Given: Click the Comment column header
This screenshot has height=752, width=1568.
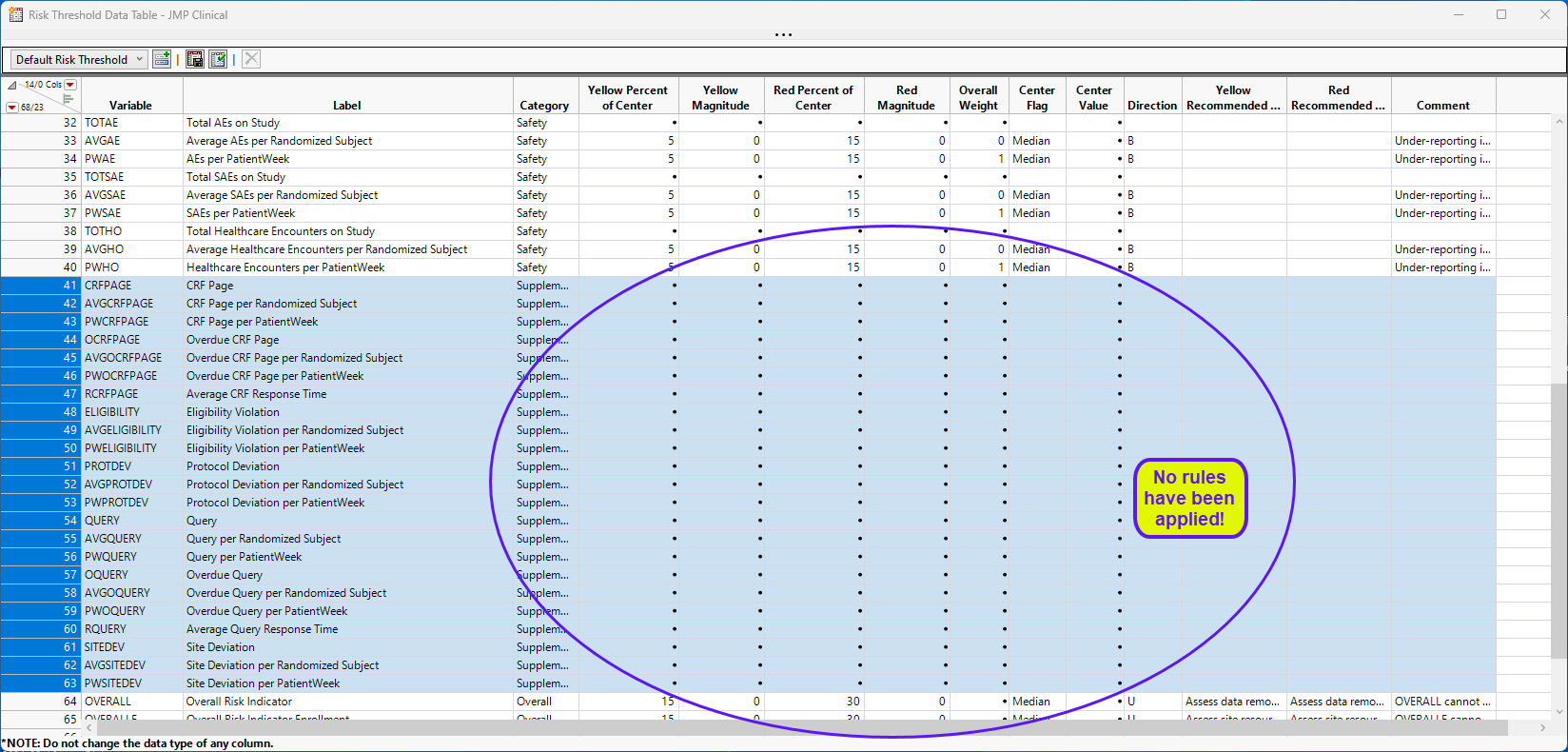Looking at the screenshot, I should click(x=1442, y=106).
